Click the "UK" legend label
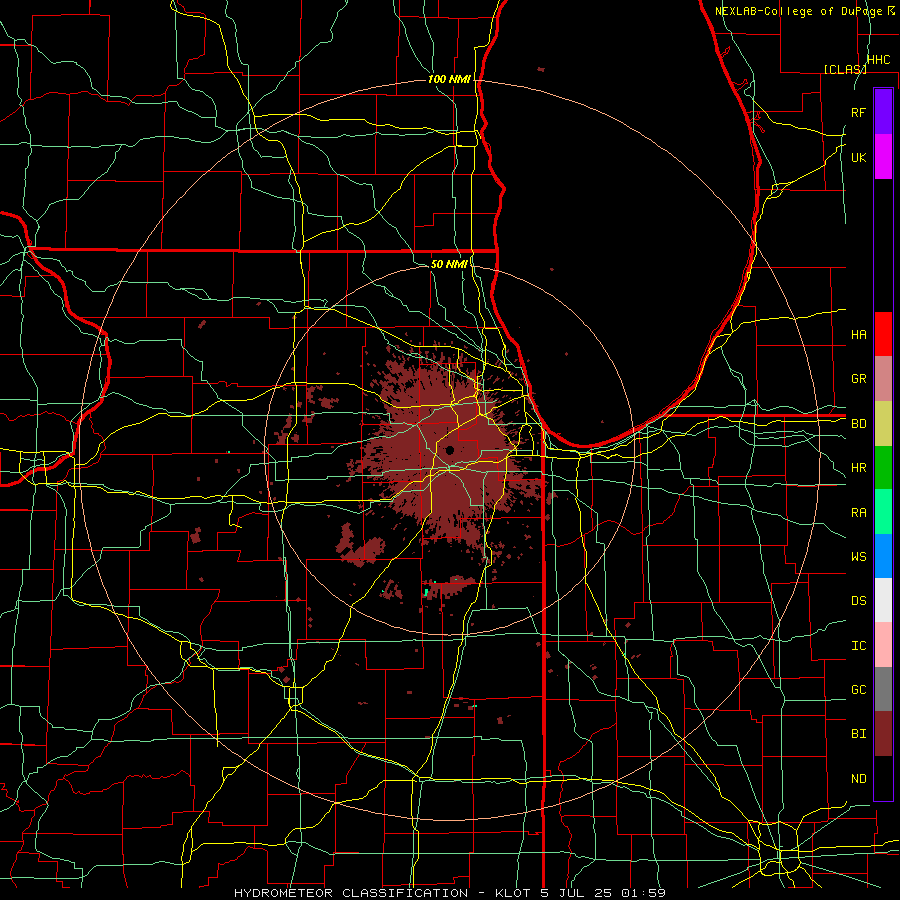This screenshot has height=900, width=900. pyautogui.click(x=859, y=157)
